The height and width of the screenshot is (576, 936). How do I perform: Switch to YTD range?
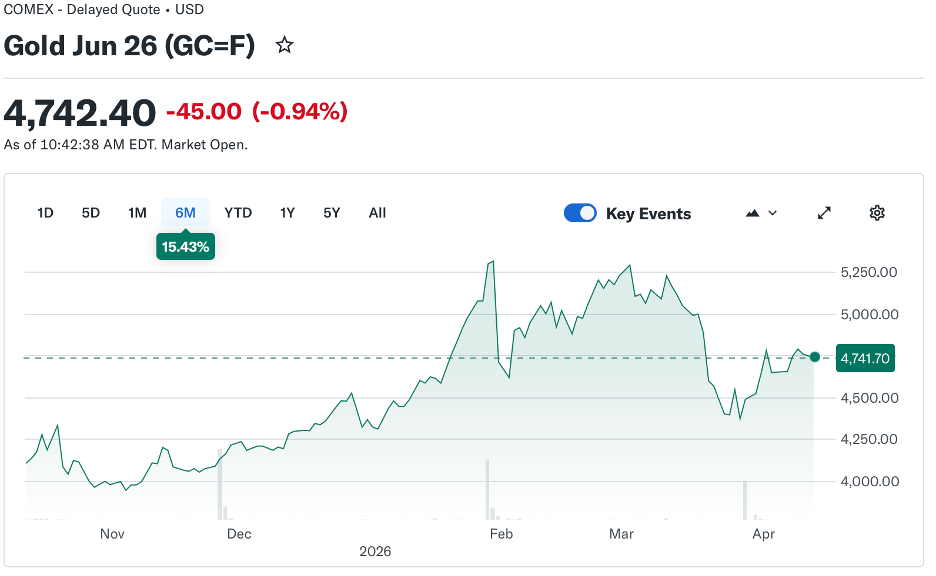238,213
